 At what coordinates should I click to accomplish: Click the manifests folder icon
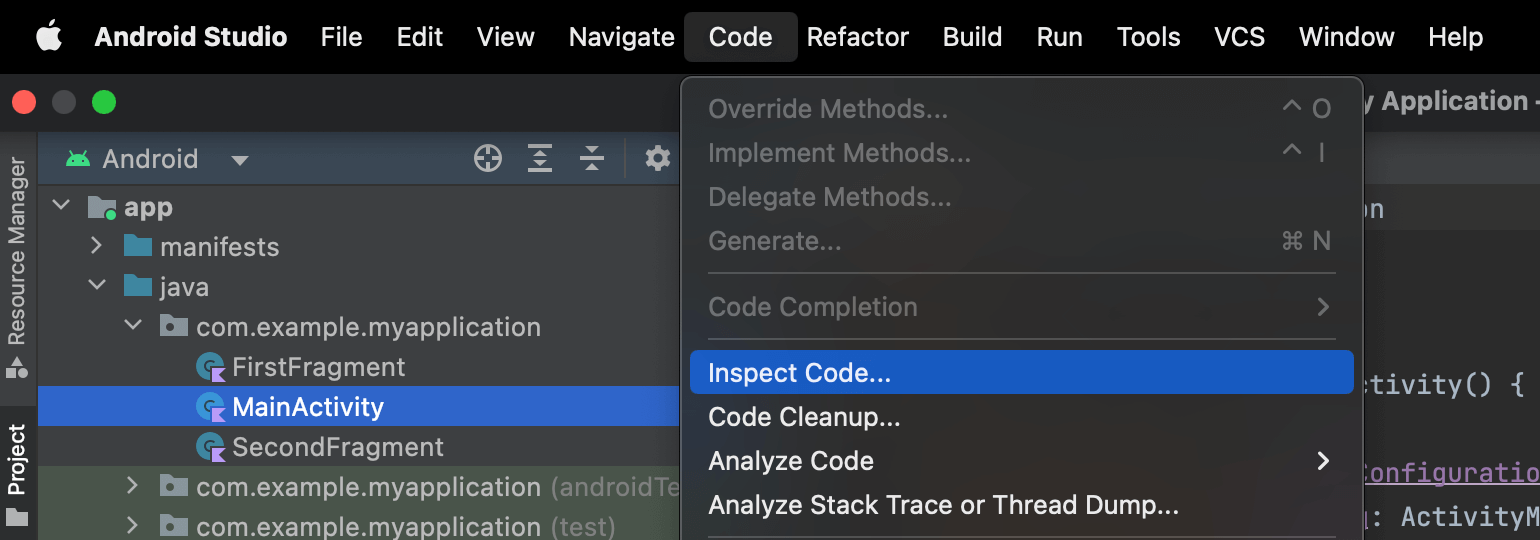pyautogui.click(x=138, y=246)
